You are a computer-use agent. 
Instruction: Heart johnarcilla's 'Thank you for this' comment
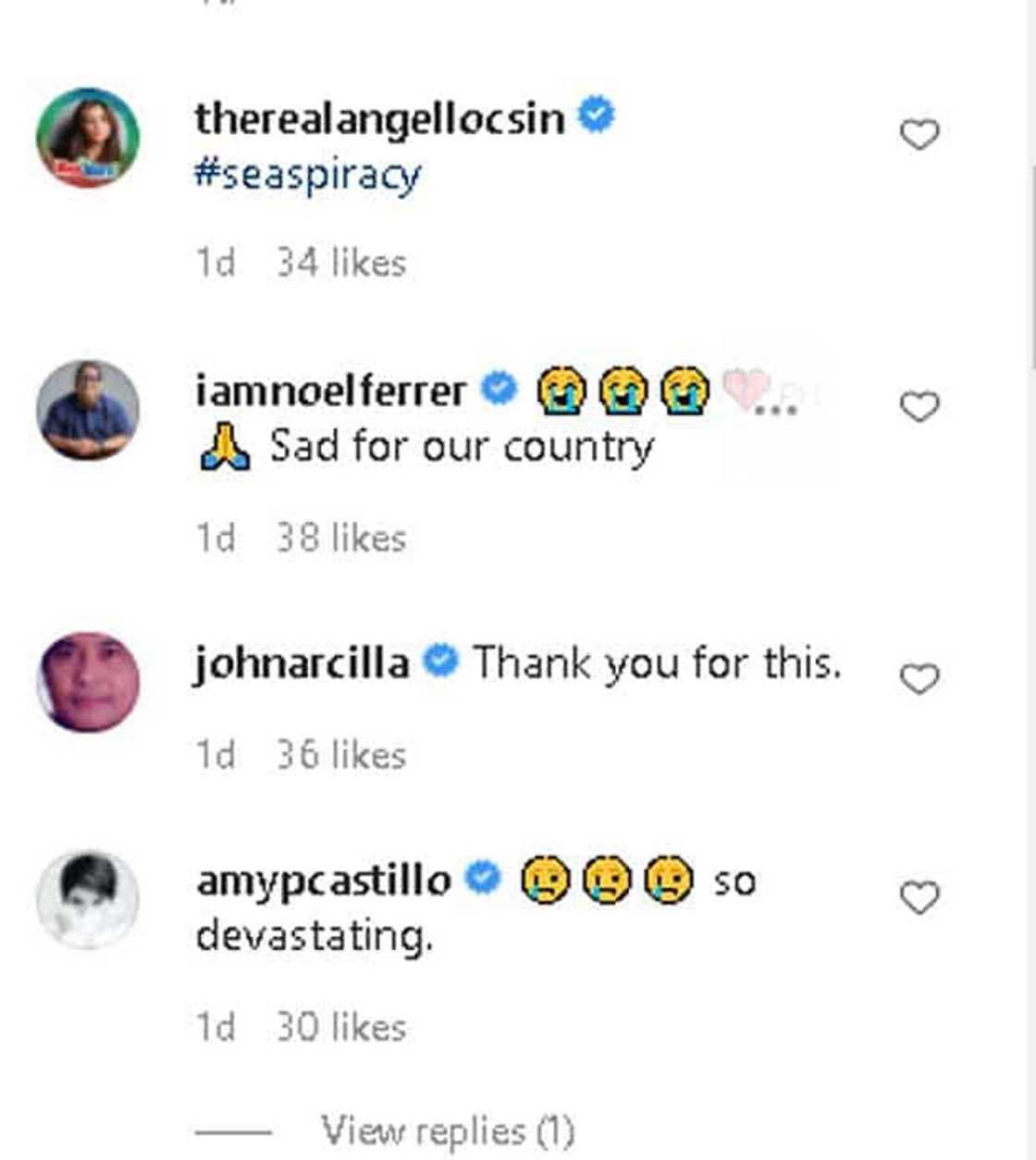919,679
